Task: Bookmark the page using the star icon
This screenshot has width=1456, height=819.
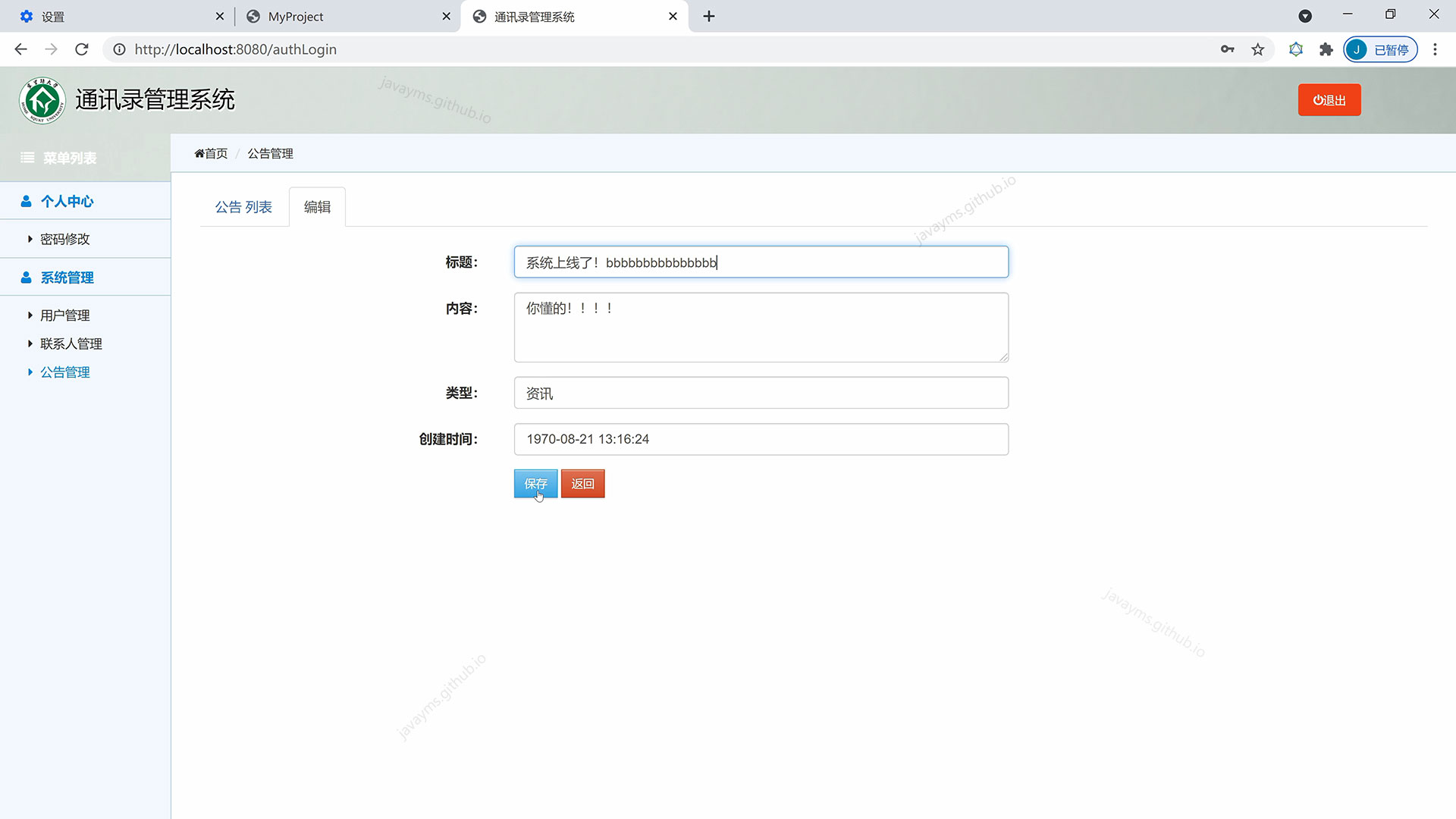Action: click(x=1257, y=49)
